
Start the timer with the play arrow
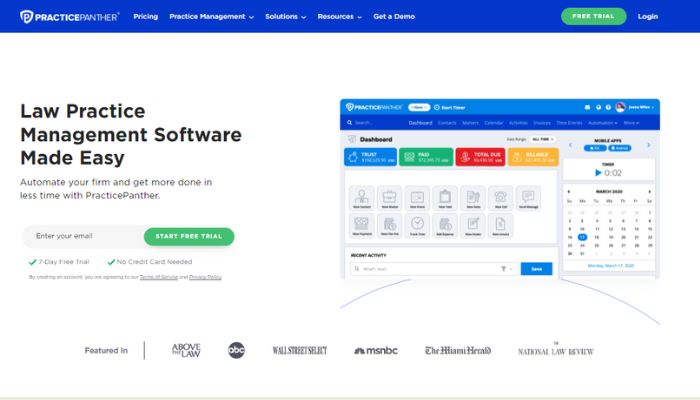[x=598, y=173]
